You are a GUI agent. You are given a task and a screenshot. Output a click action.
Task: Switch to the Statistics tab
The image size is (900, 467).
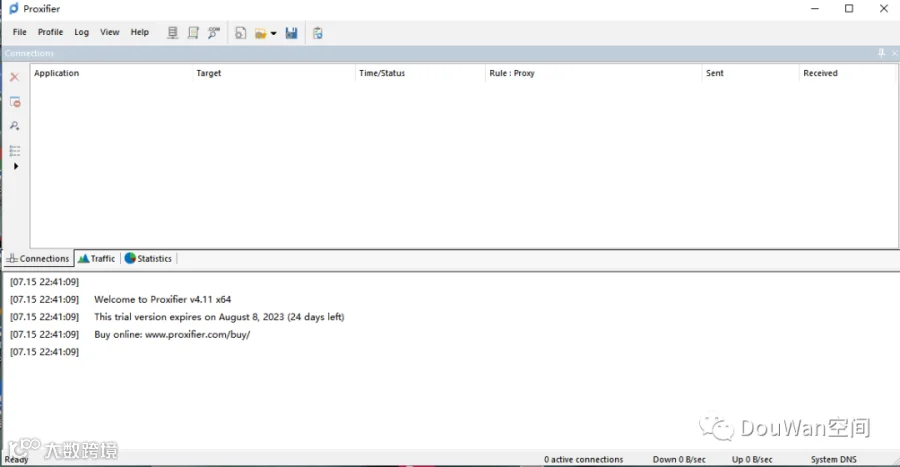click(x=149, y=259)
